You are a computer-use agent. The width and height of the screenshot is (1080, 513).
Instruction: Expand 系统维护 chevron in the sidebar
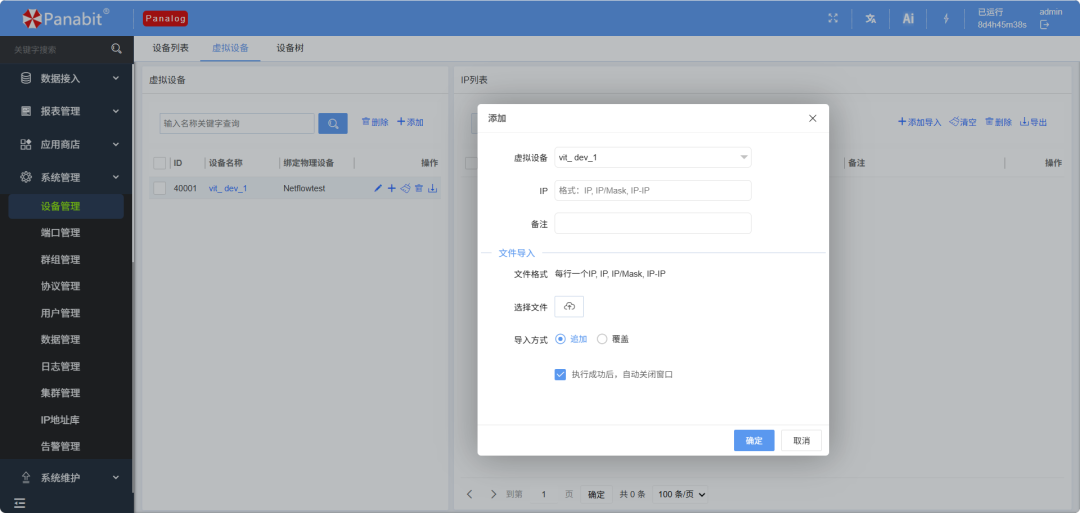[116, 477]
